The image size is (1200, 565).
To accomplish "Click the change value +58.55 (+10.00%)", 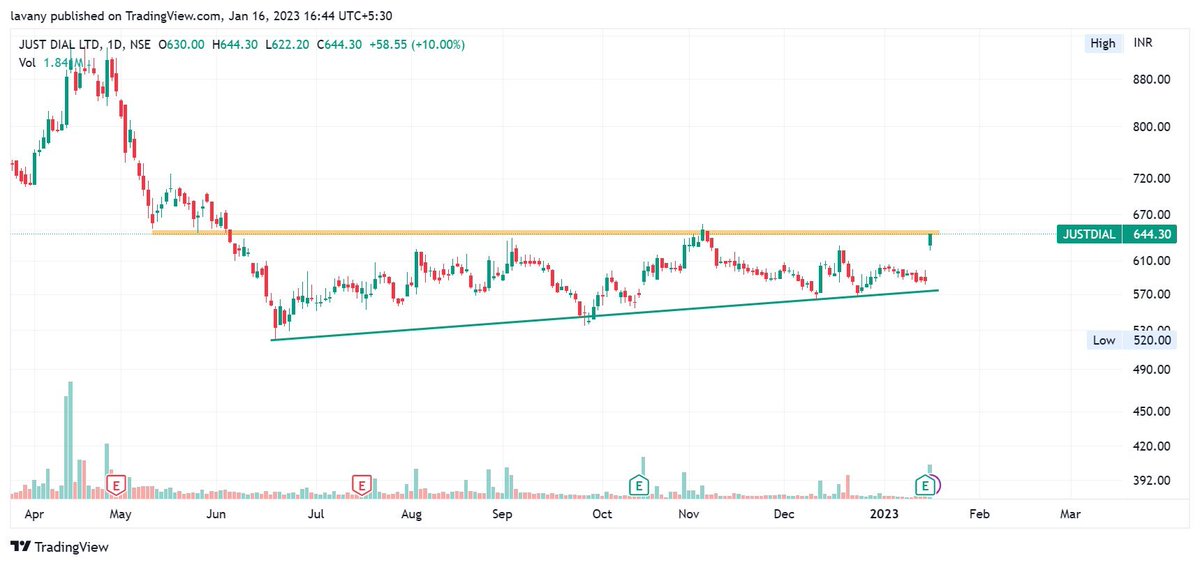I will tap(416, 45).
